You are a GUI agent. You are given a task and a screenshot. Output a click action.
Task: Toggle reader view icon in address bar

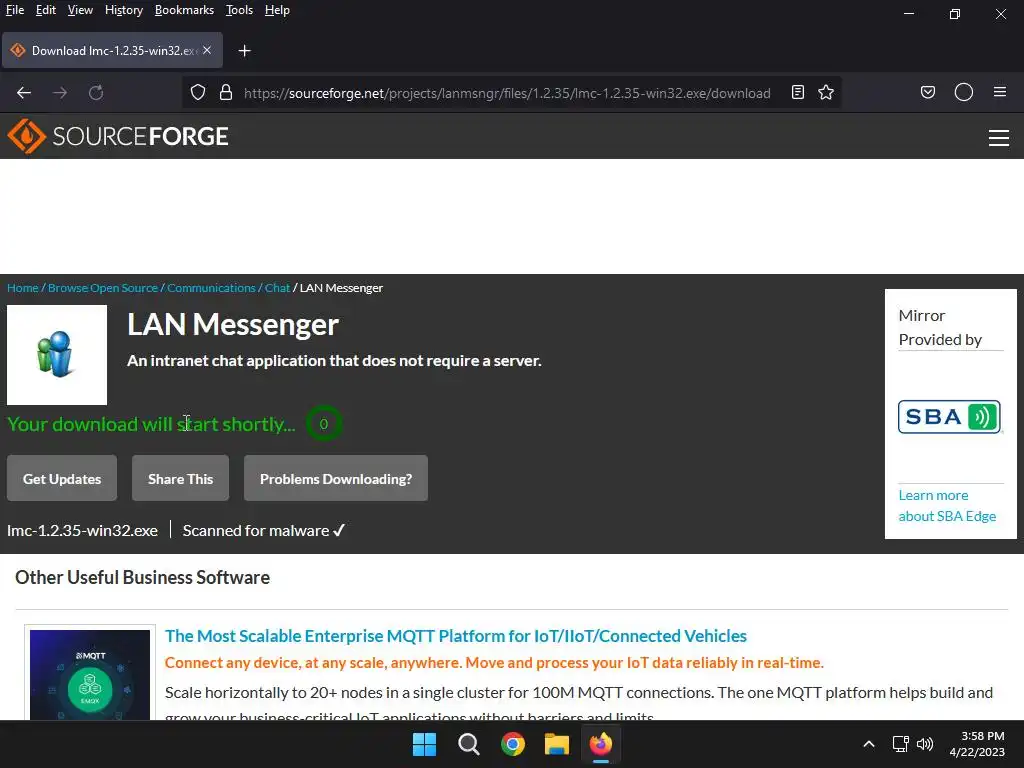tap(797, 92)
